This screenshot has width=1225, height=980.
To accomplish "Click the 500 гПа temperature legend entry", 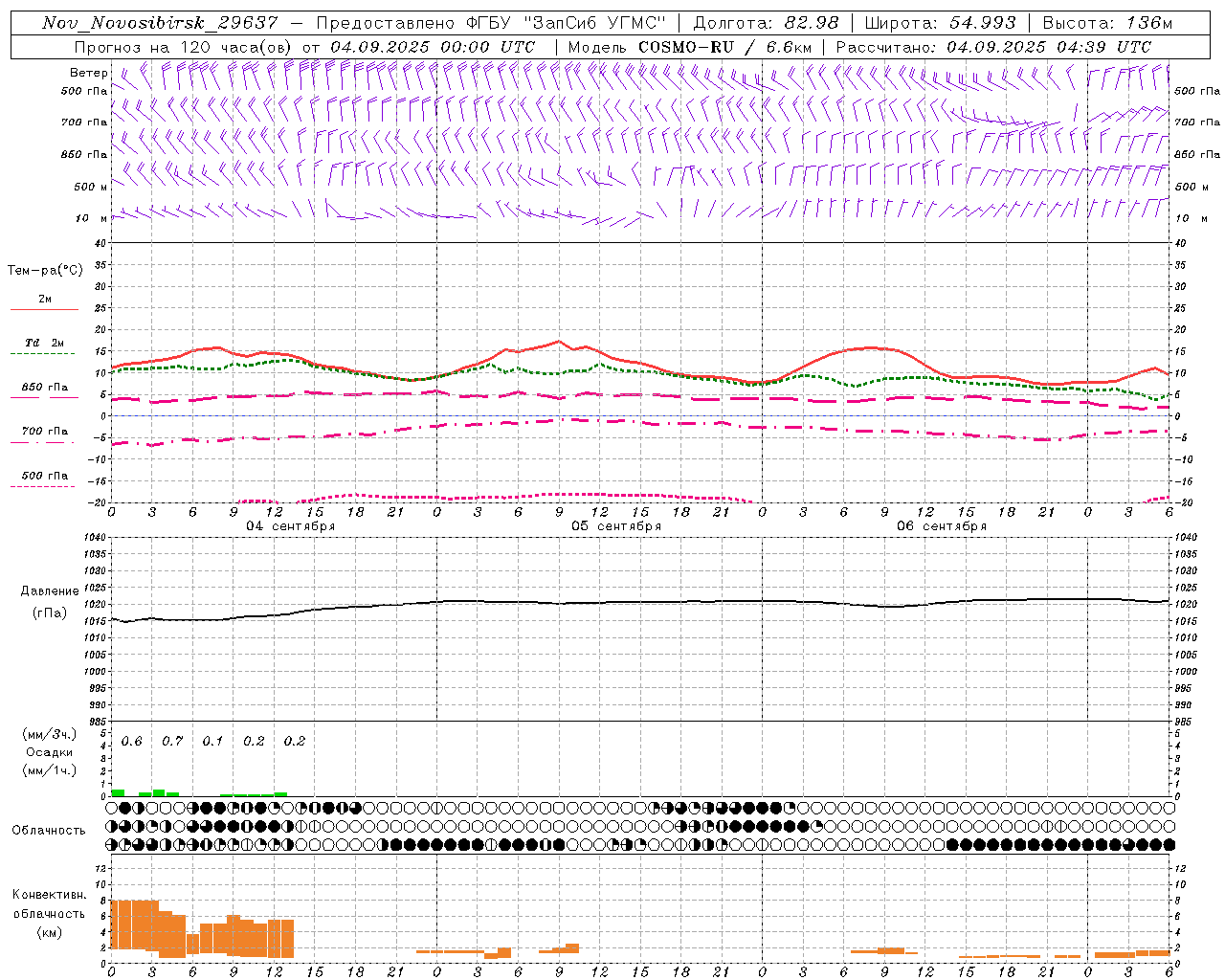I will pos(45,477).
